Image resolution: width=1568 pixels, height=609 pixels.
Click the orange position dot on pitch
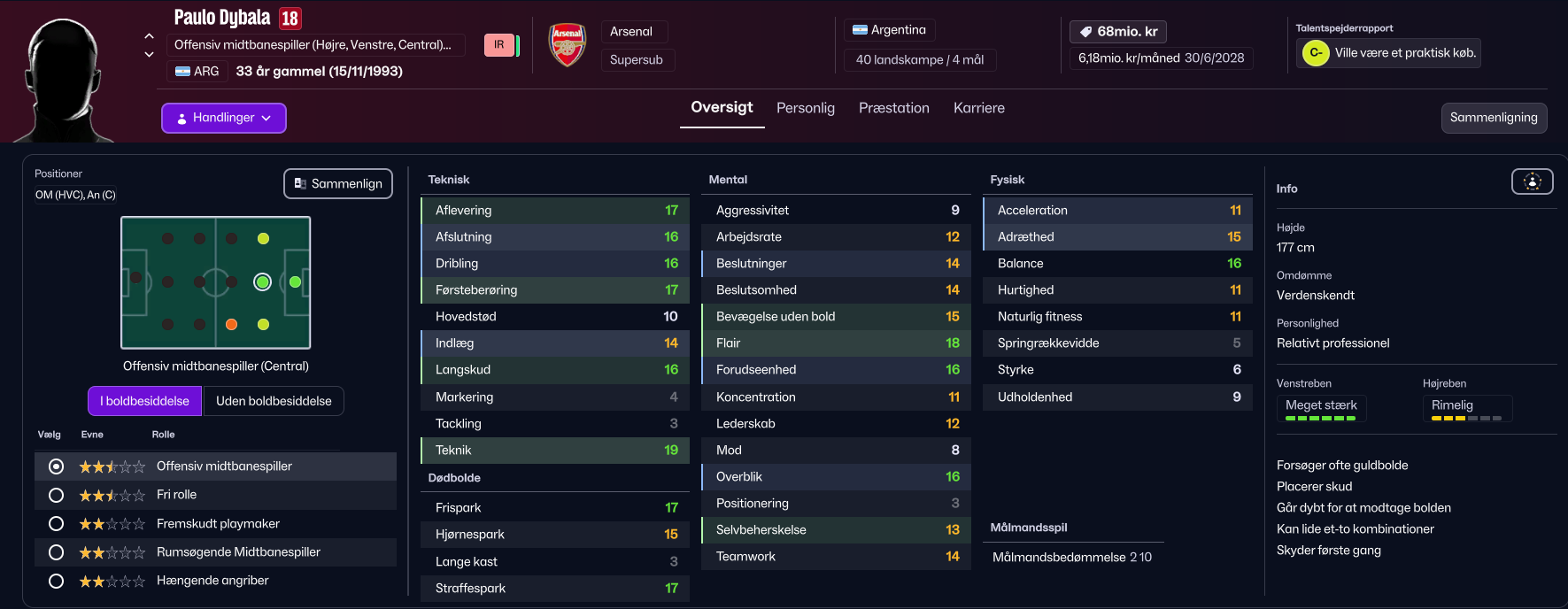point(231,324)
